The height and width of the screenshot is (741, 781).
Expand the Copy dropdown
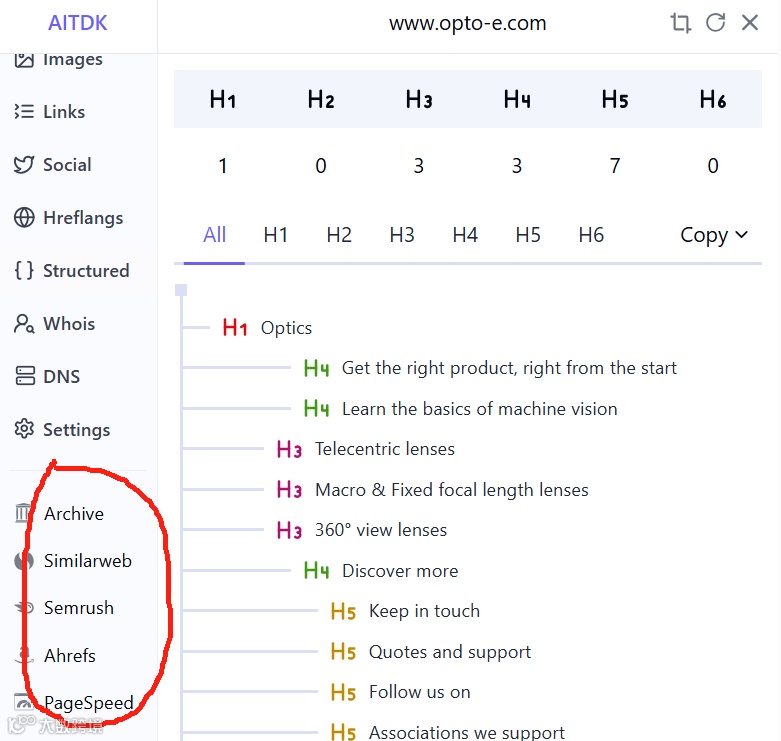coord(714,235)
